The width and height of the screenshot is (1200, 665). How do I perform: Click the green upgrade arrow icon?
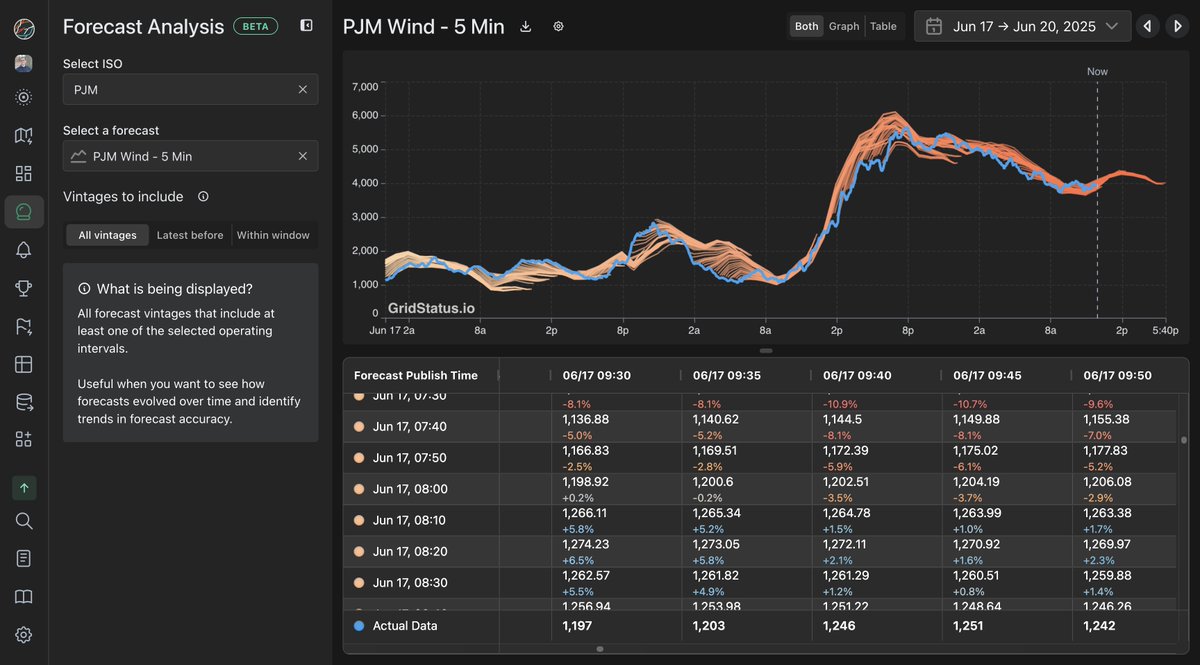pyautogui.click(x=24, y=488)
